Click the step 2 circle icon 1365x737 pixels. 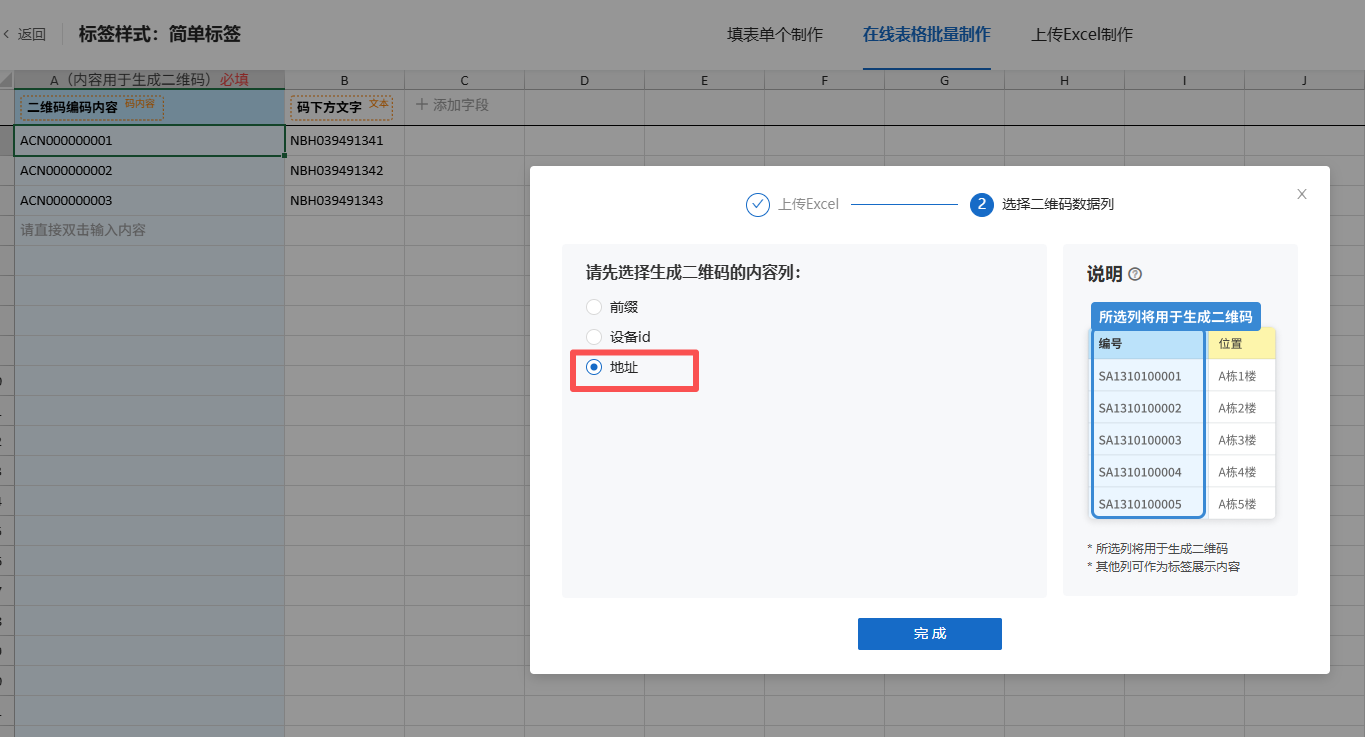click(982, 204)
